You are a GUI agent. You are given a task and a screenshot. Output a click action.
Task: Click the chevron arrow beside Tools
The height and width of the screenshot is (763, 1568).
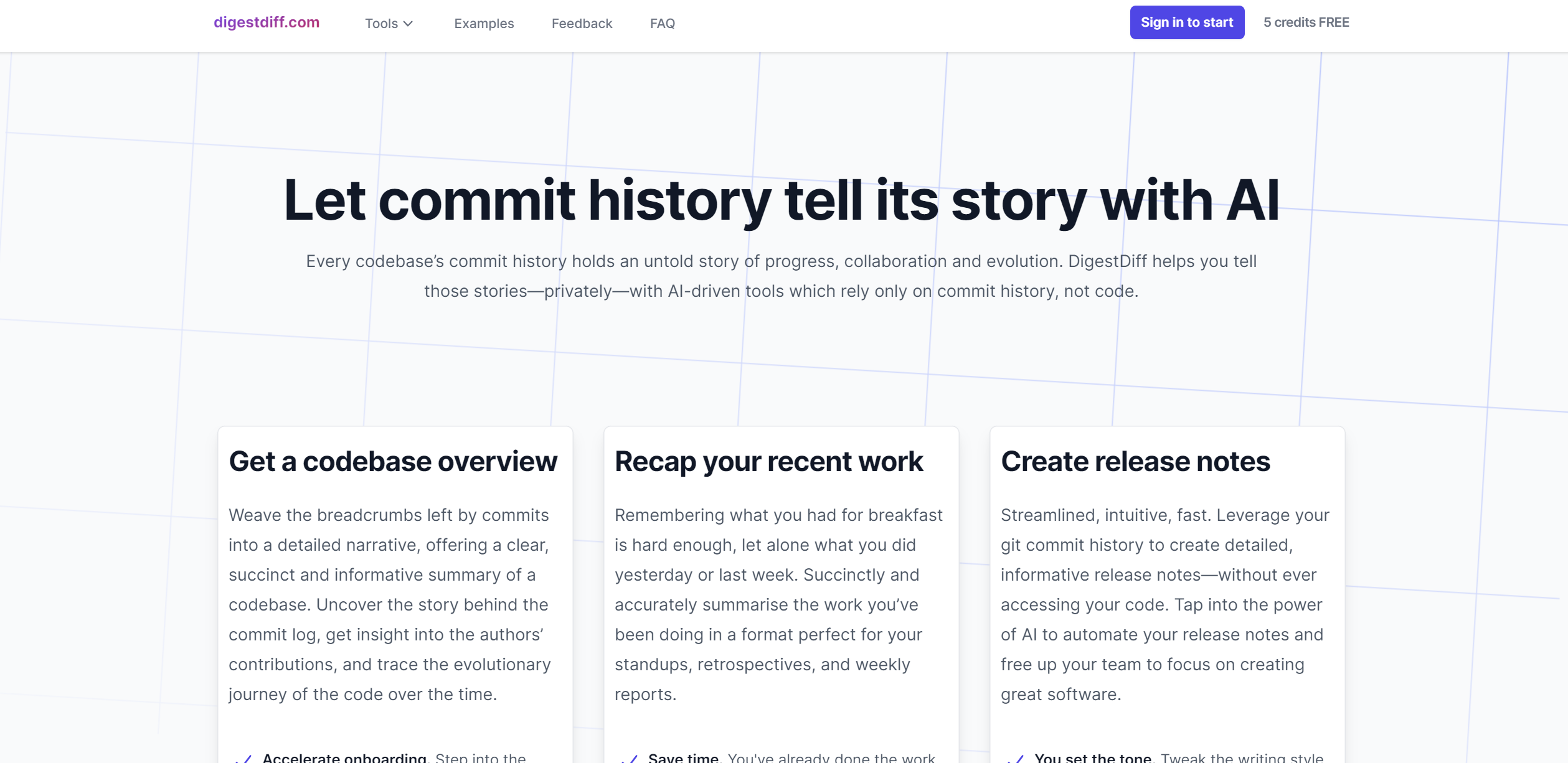pyautogui.click(x=408, y=24)
